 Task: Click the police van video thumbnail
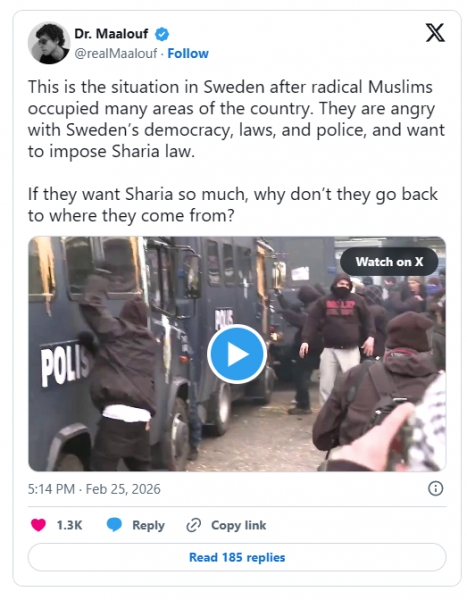coord(237,354)
